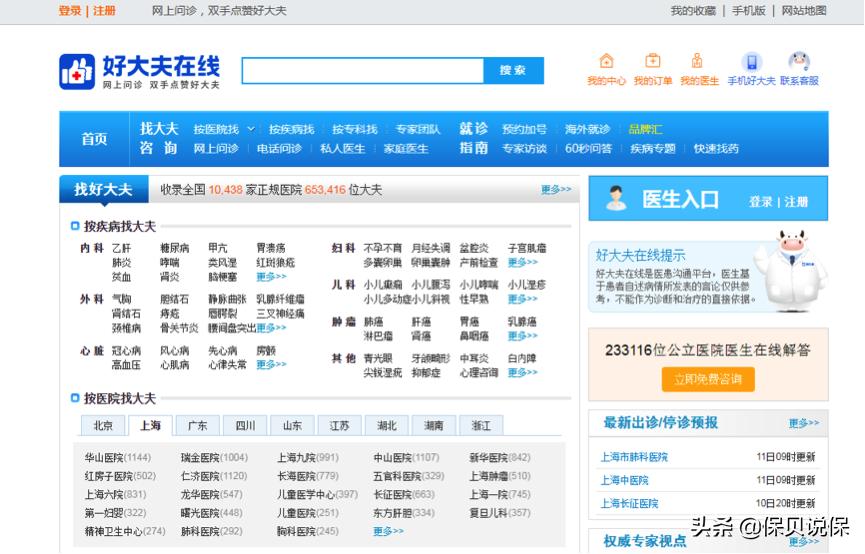Open 家庭医生 in the navigation

[x=406, y=148]
